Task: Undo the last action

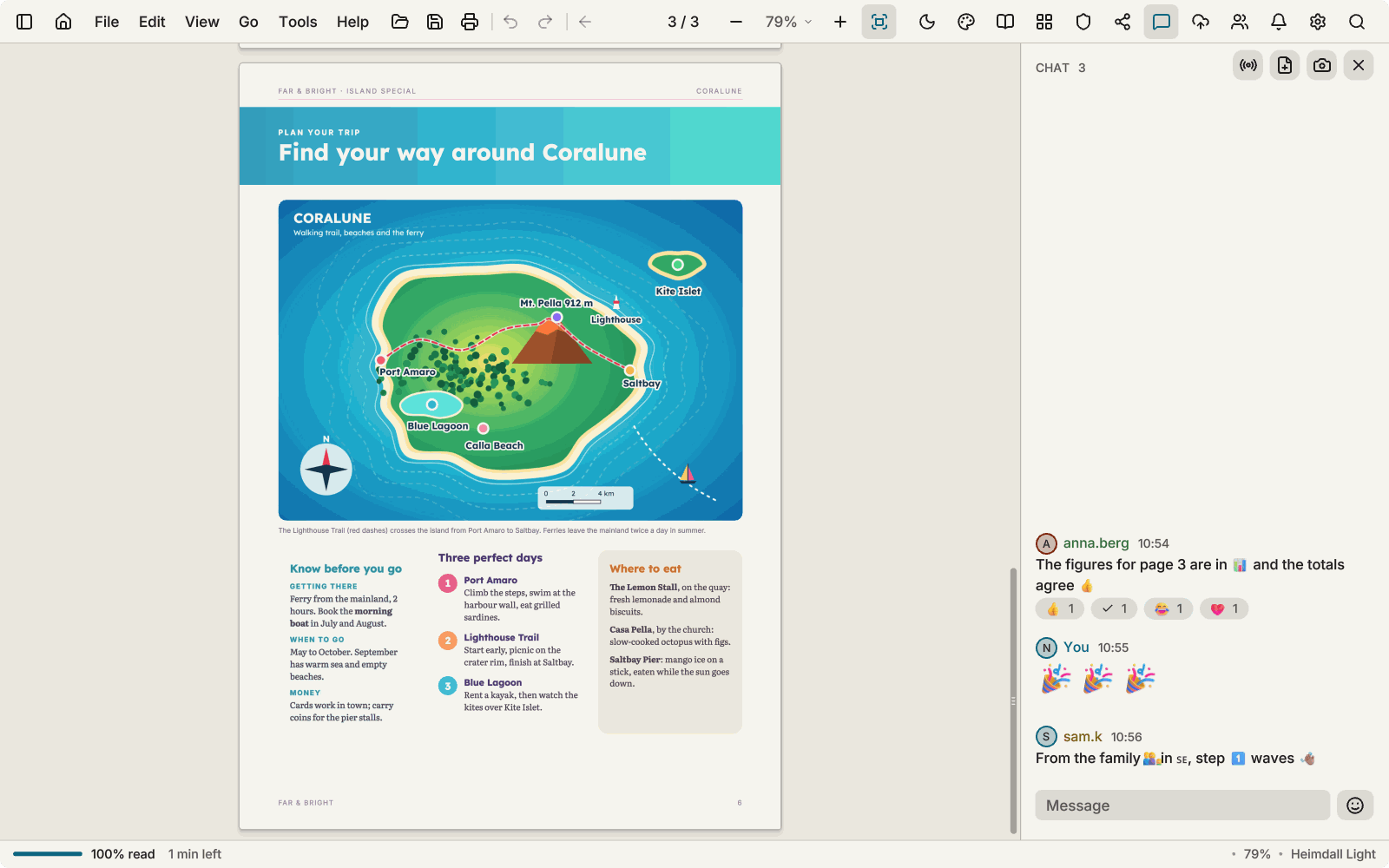Action: click(x=510, y=22)
